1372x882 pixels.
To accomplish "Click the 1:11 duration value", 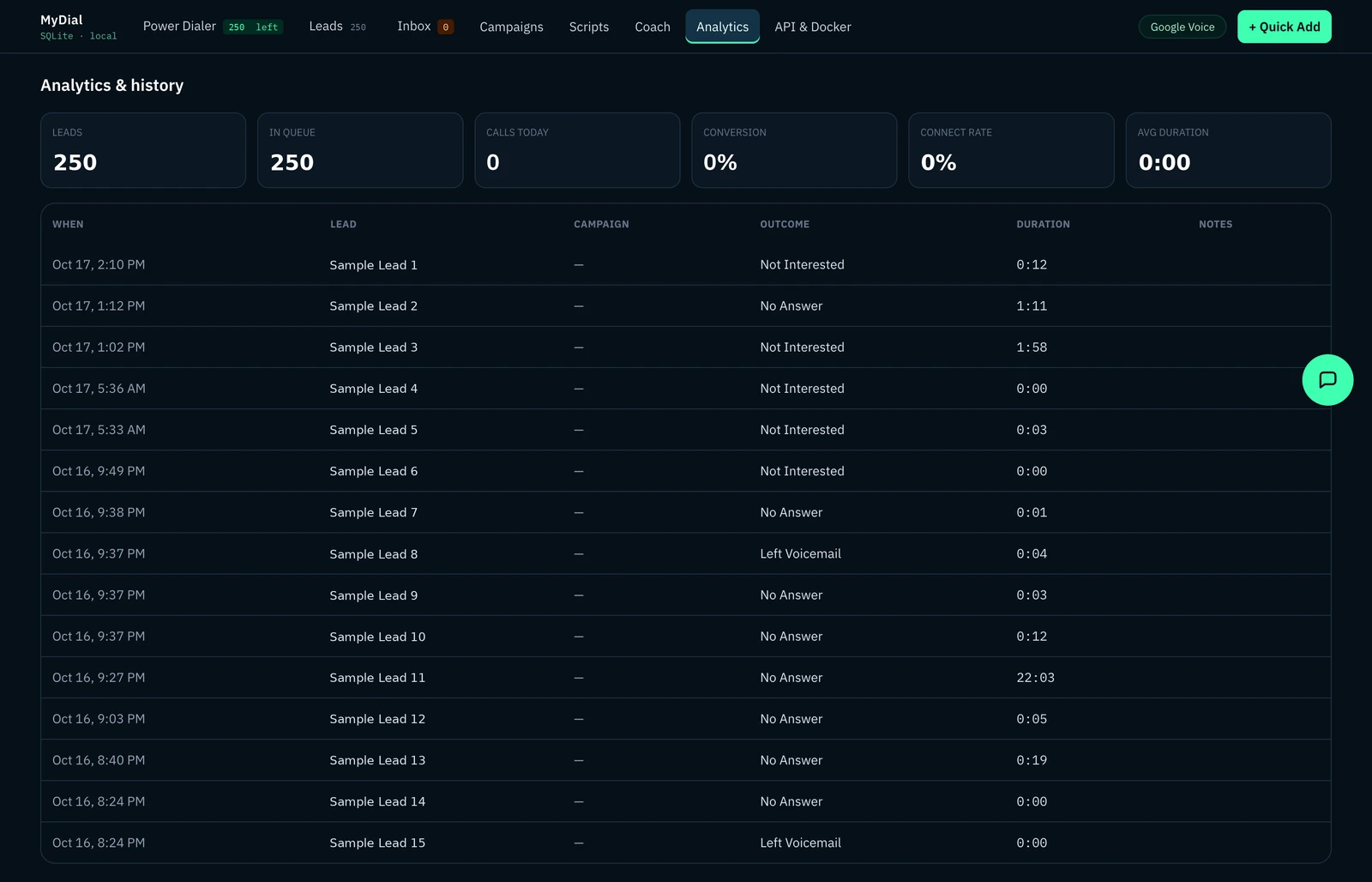I will pos(1032,306).
